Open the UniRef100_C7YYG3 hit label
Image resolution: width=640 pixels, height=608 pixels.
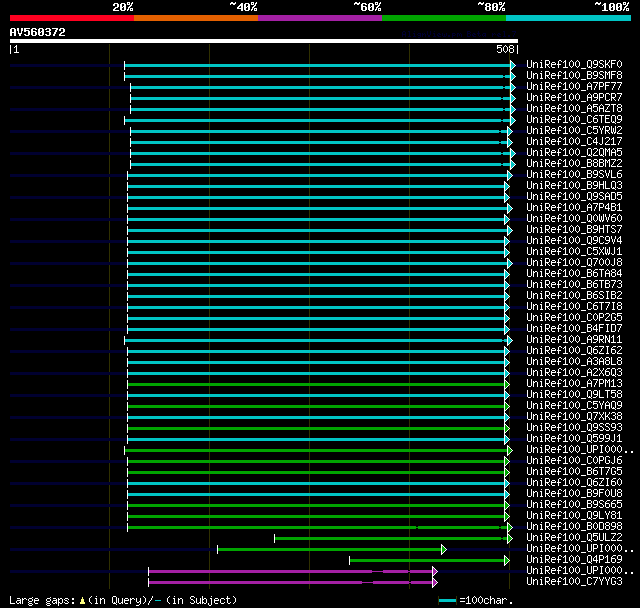coord(574,581)
